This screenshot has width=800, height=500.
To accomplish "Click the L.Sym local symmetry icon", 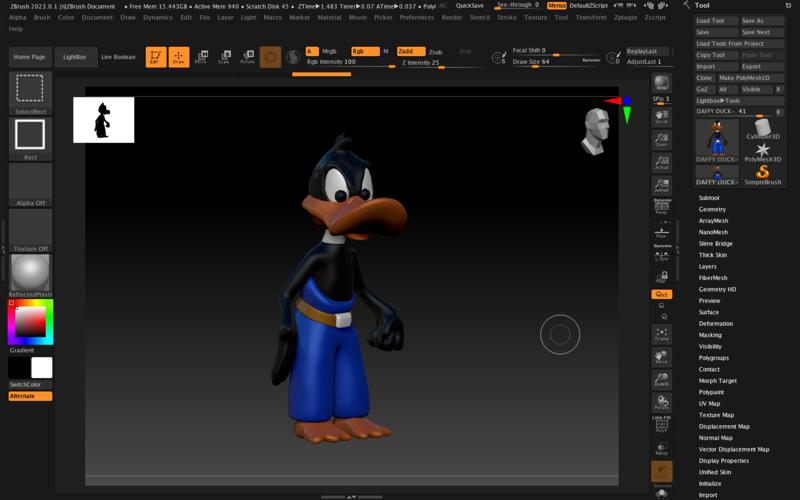I will [x=662, y=256].
